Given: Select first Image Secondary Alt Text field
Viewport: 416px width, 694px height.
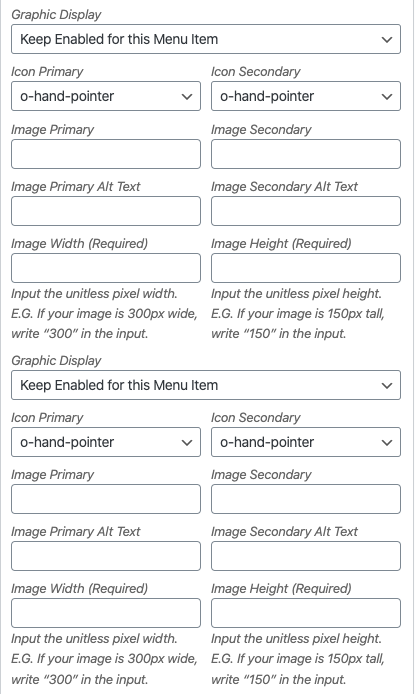Looking at the screenshot, I should coord(306,211).
